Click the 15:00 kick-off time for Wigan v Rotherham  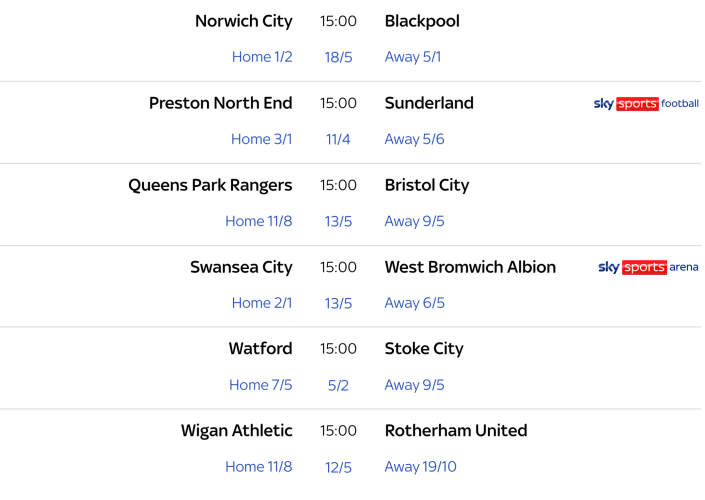pos(338,431)
